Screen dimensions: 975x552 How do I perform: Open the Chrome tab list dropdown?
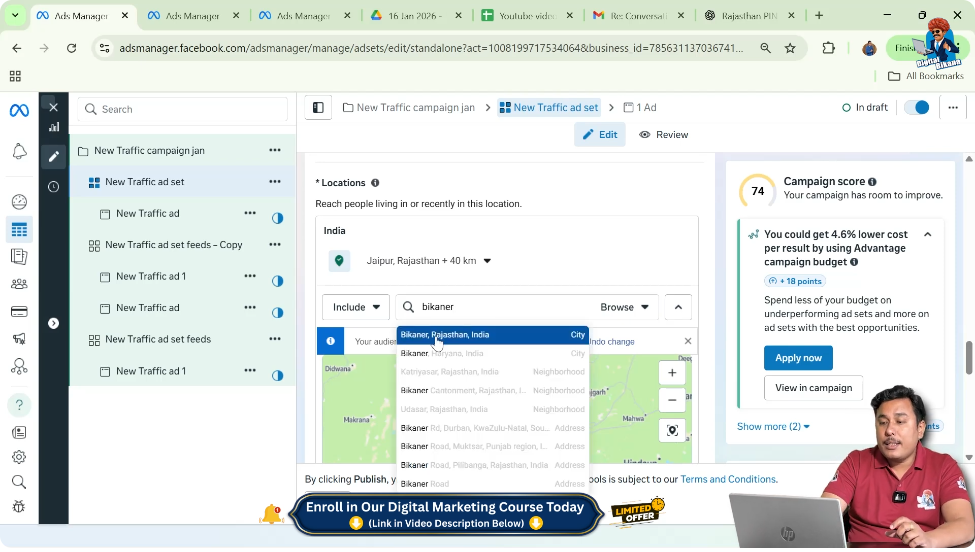point(15,16)
